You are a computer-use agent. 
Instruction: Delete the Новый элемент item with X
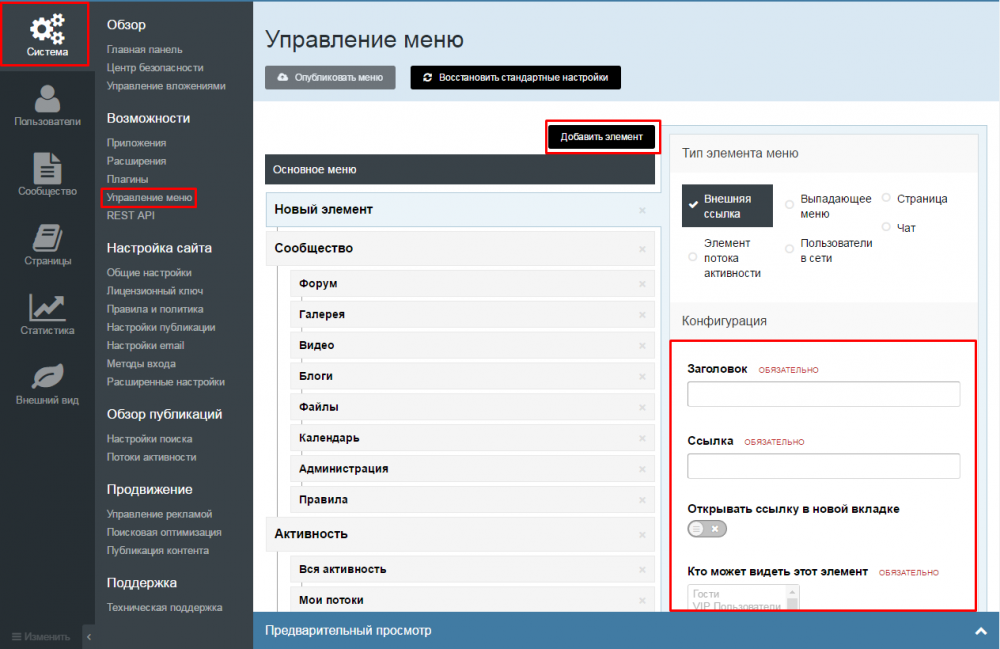point(642,210)
